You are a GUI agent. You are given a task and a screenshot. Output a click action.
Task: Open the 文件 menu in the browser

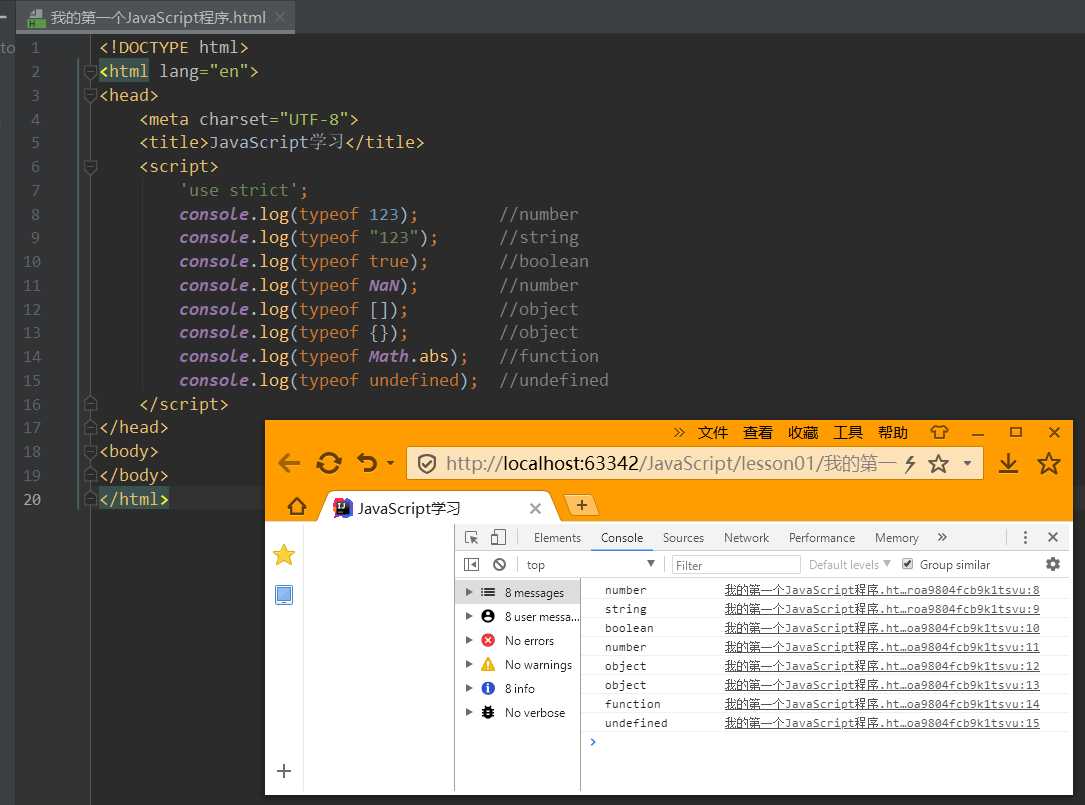coord(712,433)
